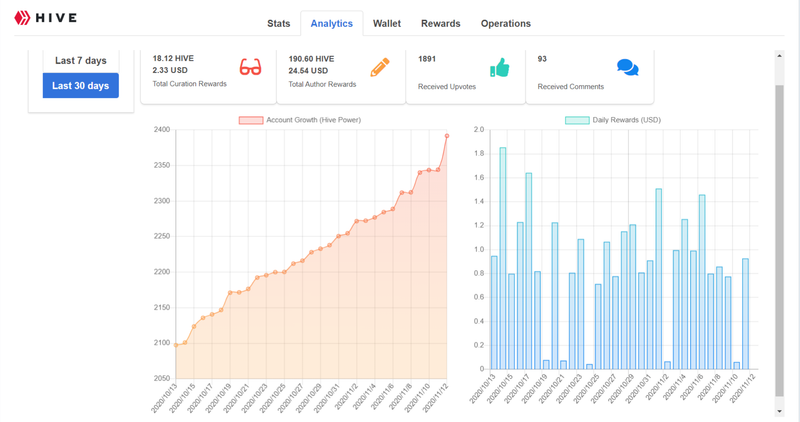Click the scrollbar down arrow

(x=779, y=411)
